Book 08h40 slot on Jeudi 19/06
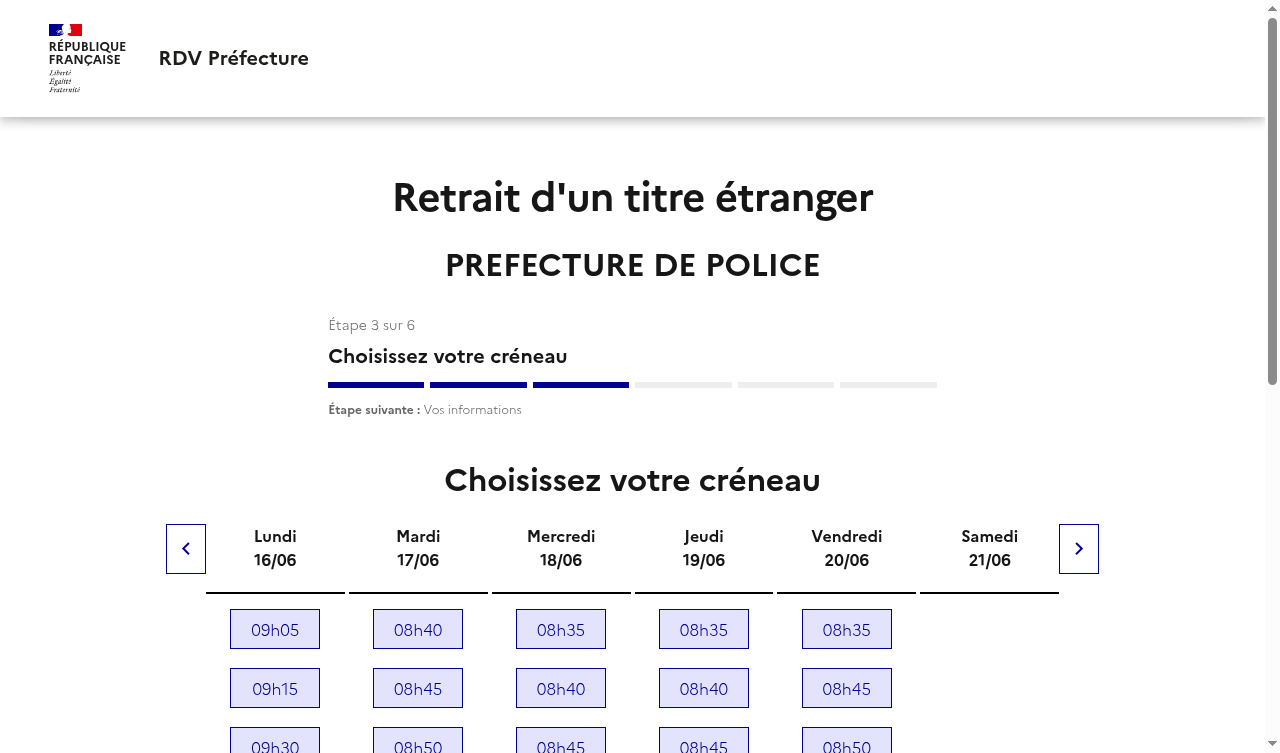 [704, 688]
